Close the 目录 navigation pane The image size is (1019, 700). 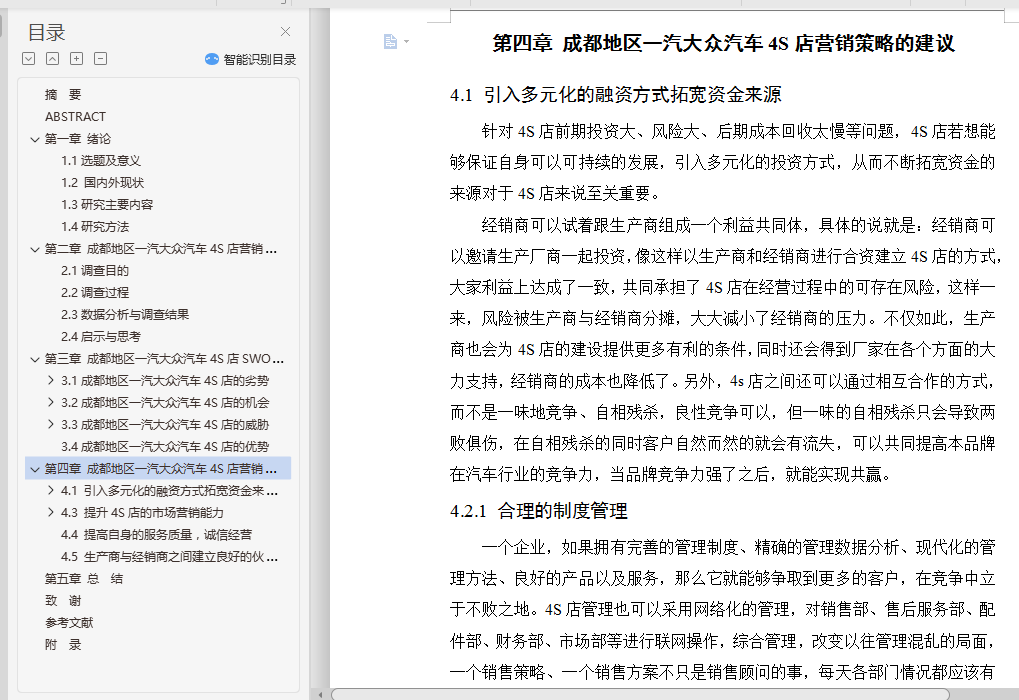(x=285, y=32)
